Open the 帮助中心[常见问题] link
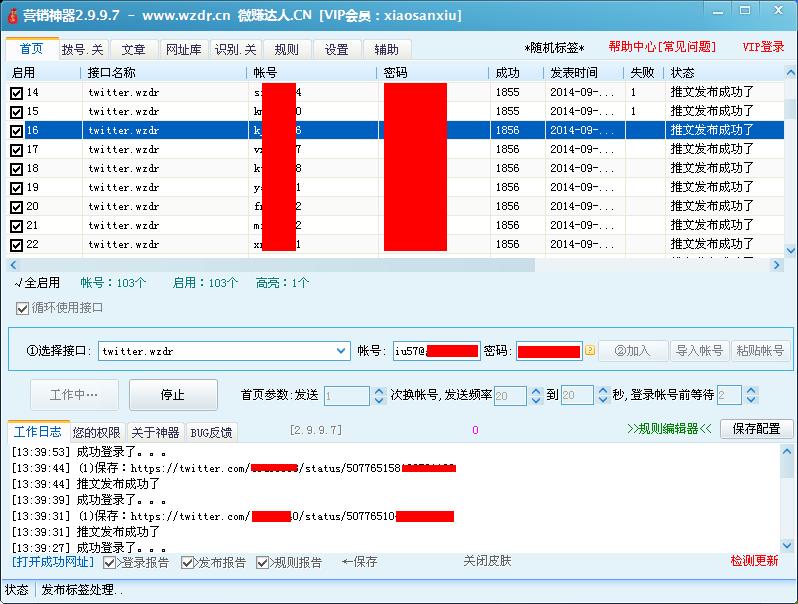The image size is (798, 604). click(x=662, y=47)
